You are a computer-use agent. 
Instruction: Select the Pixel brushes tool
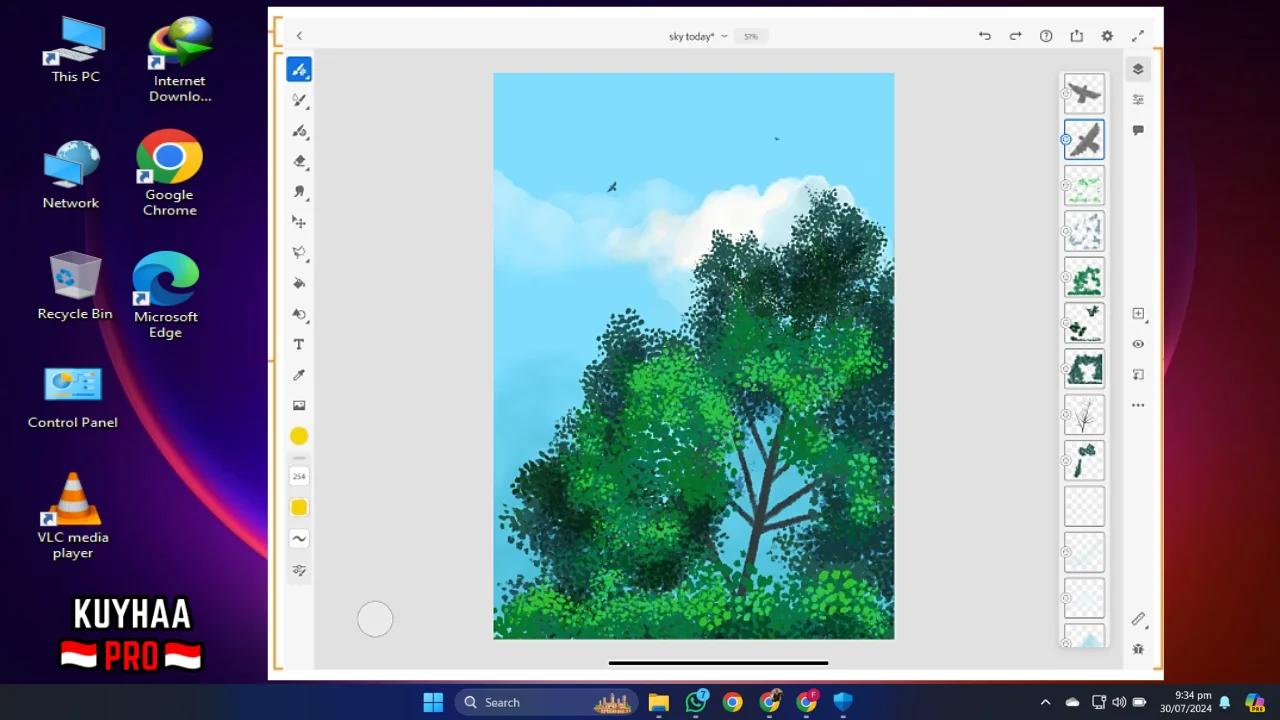(x=299, y=69)
